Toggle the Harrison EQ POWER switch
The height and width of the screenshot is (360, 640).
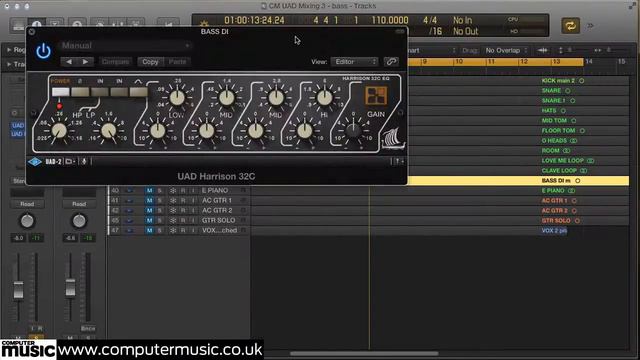tap(60, 92)
